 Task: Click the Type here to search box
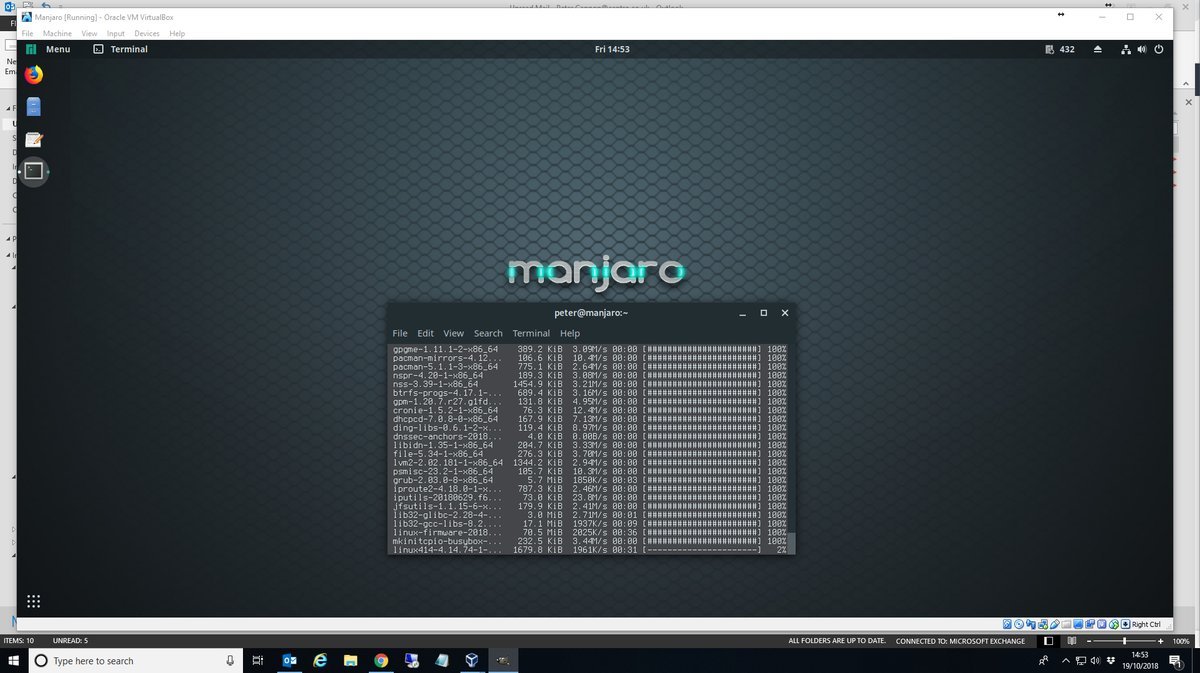point(135,660)
